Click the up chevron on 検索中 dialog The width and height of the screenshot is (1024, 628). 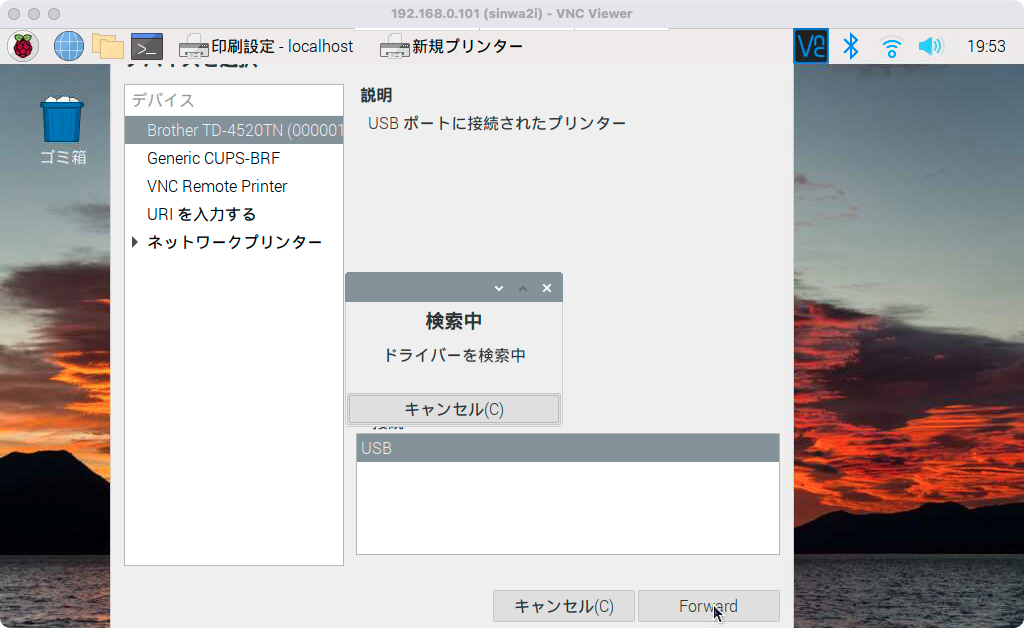(522, 288)
